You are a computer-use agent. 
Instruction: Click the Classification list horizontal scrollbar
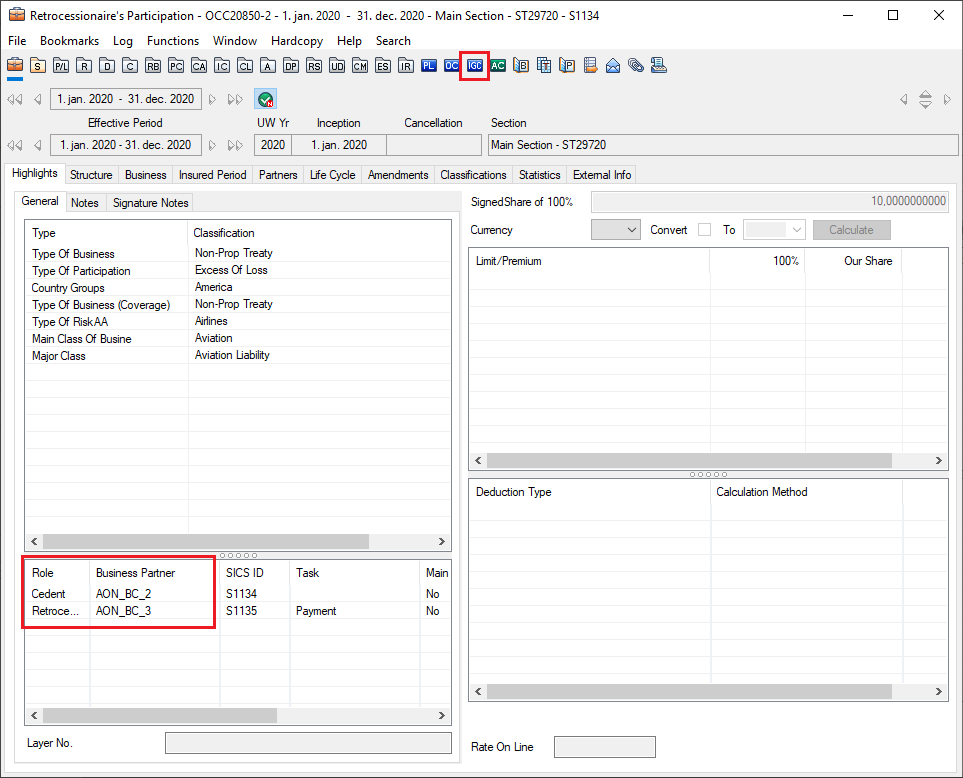tap(205, 541)
